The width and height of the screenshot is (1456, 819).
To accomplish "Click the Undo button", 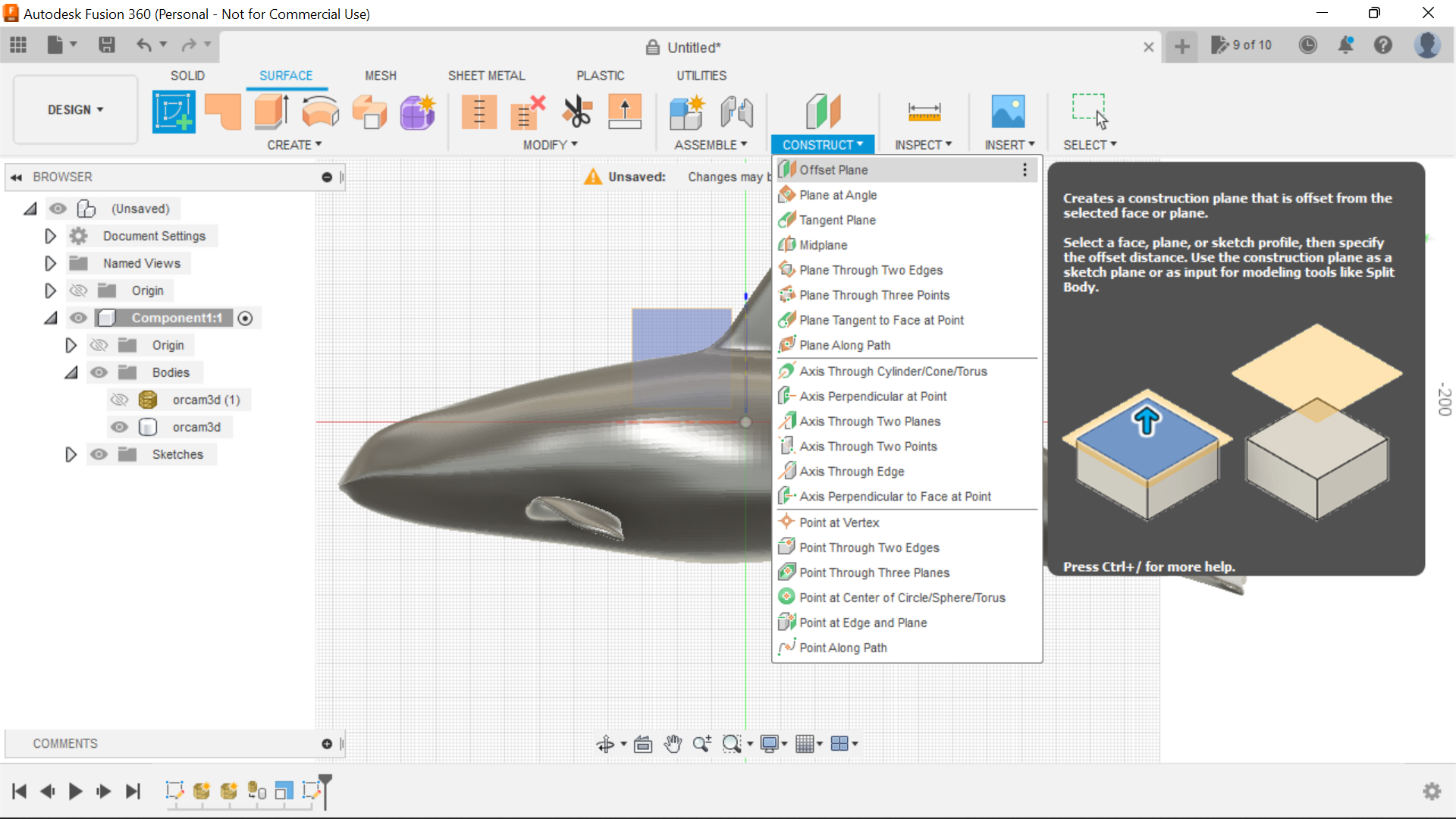I will click(145, 45).
